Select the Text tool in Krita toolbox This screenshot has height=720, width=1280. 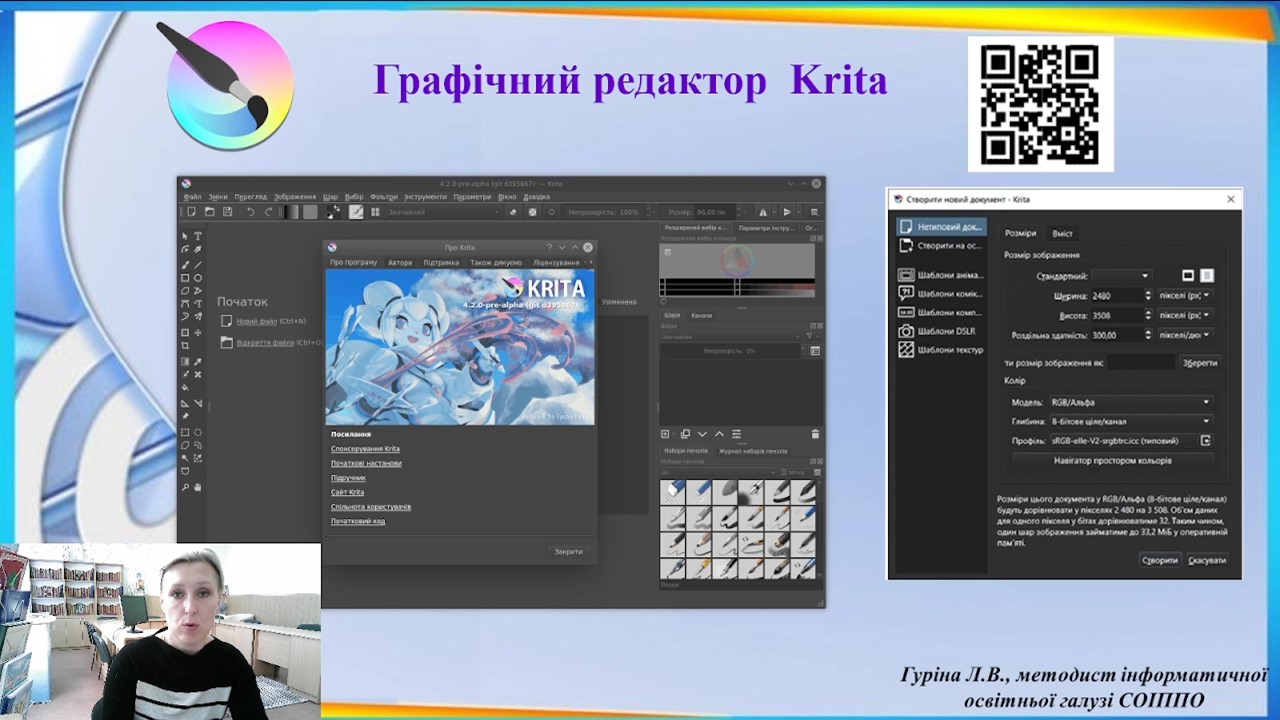198,236
